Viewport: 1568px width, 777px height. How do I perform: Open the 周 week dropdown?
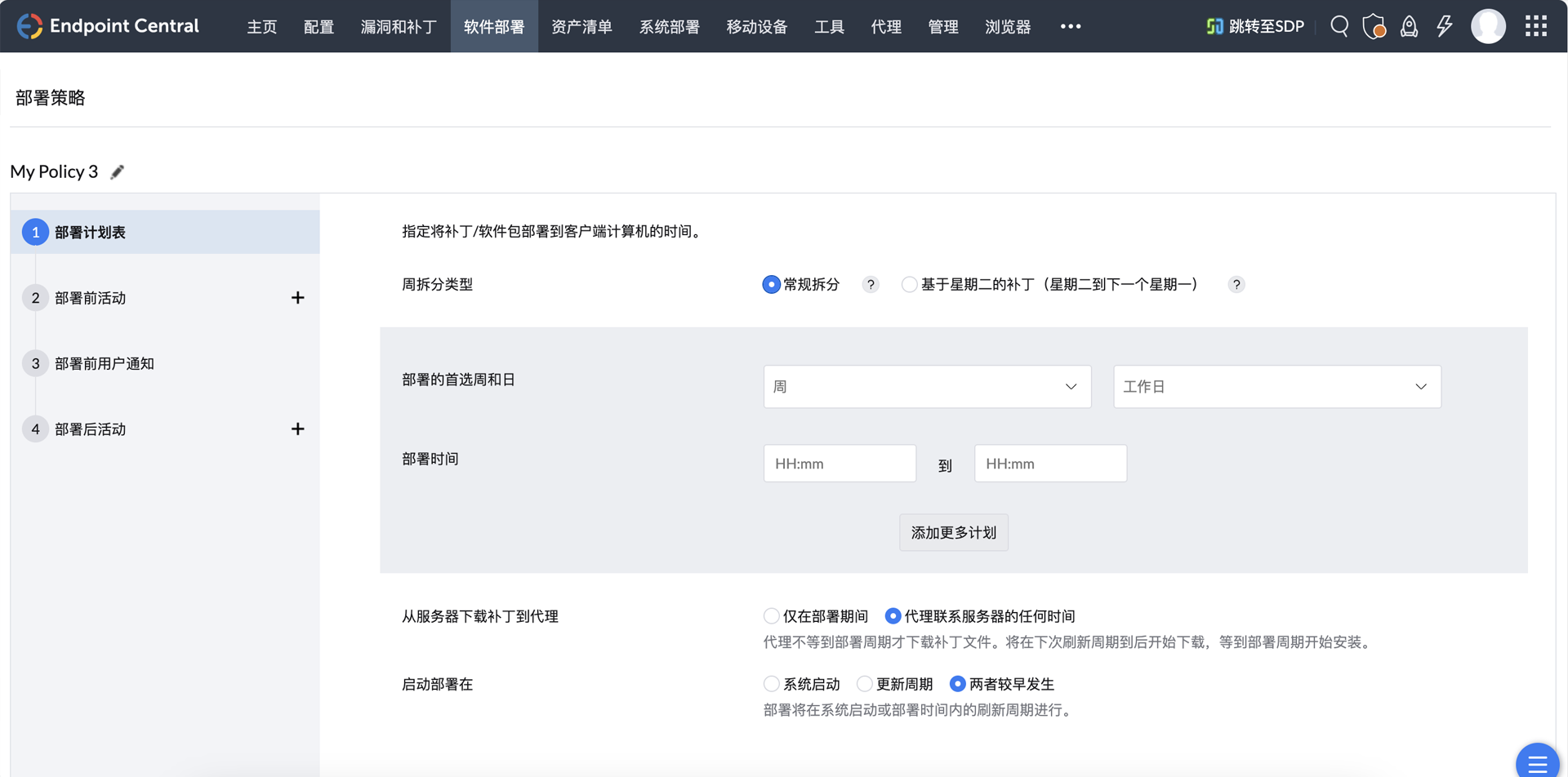click(x=927, y=387)
